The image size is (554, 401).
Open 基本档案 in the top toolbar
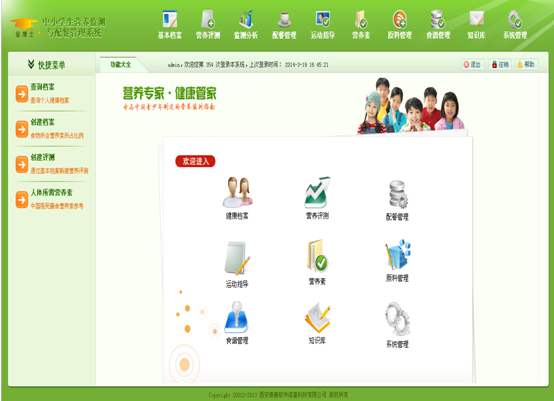tap(170, 25)
